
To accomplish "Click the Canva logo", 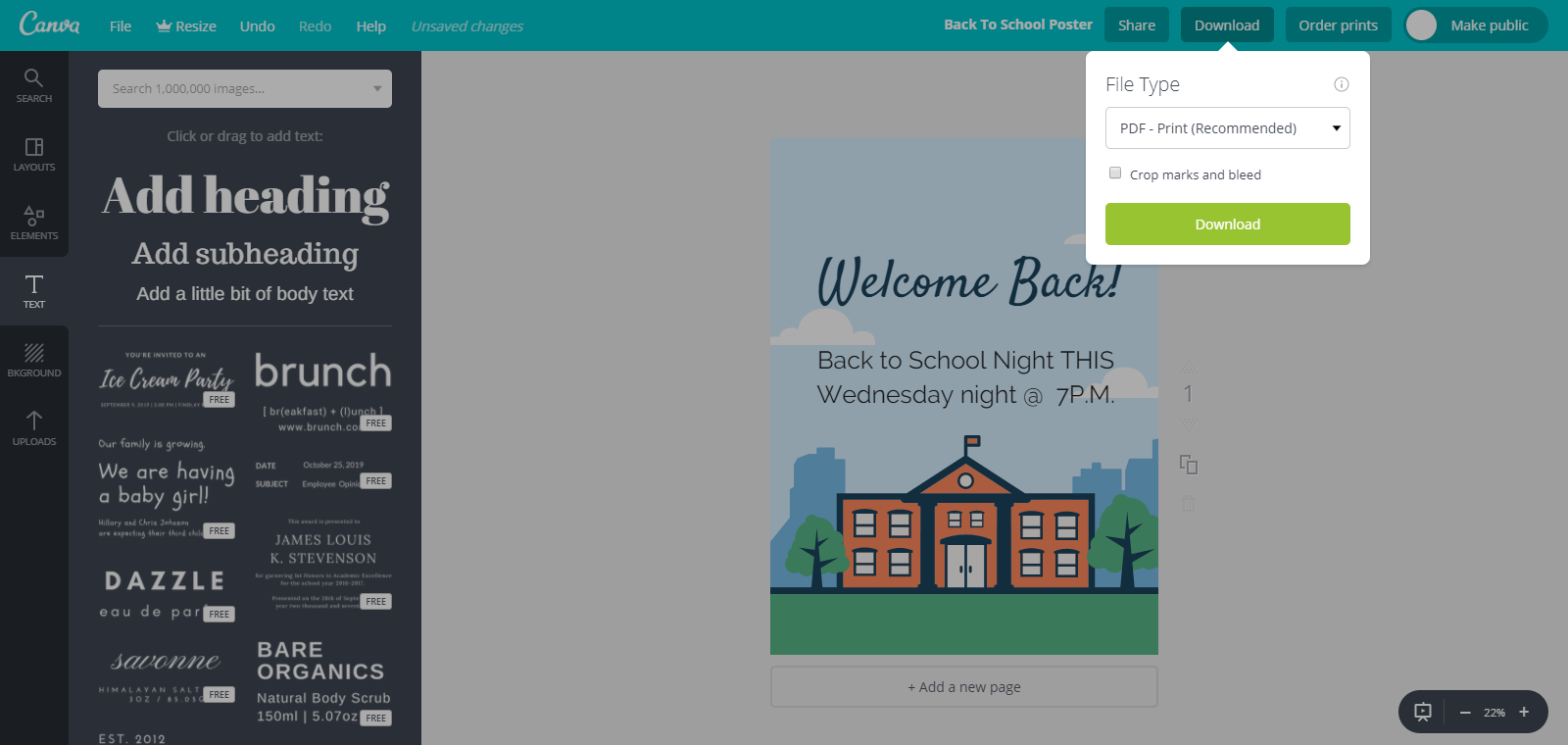I will 50,25.
